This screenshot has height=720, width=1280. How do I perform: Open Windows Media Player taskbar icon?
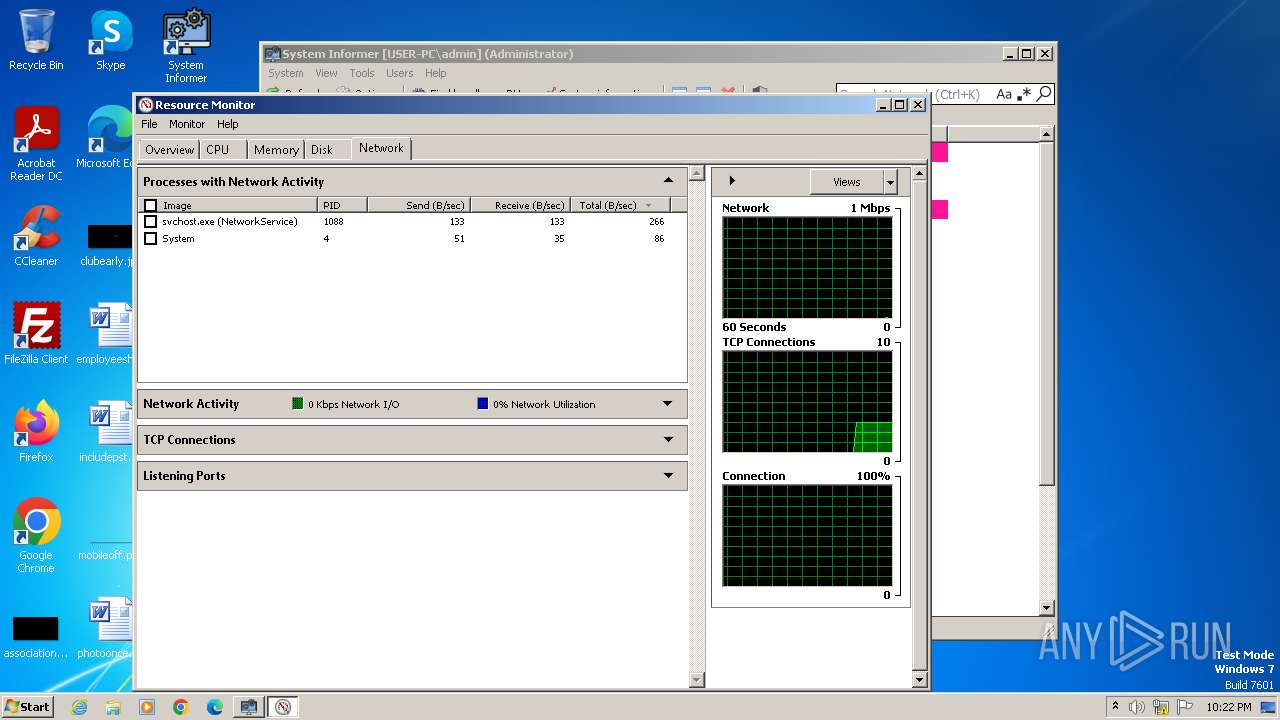click(147, 707)
